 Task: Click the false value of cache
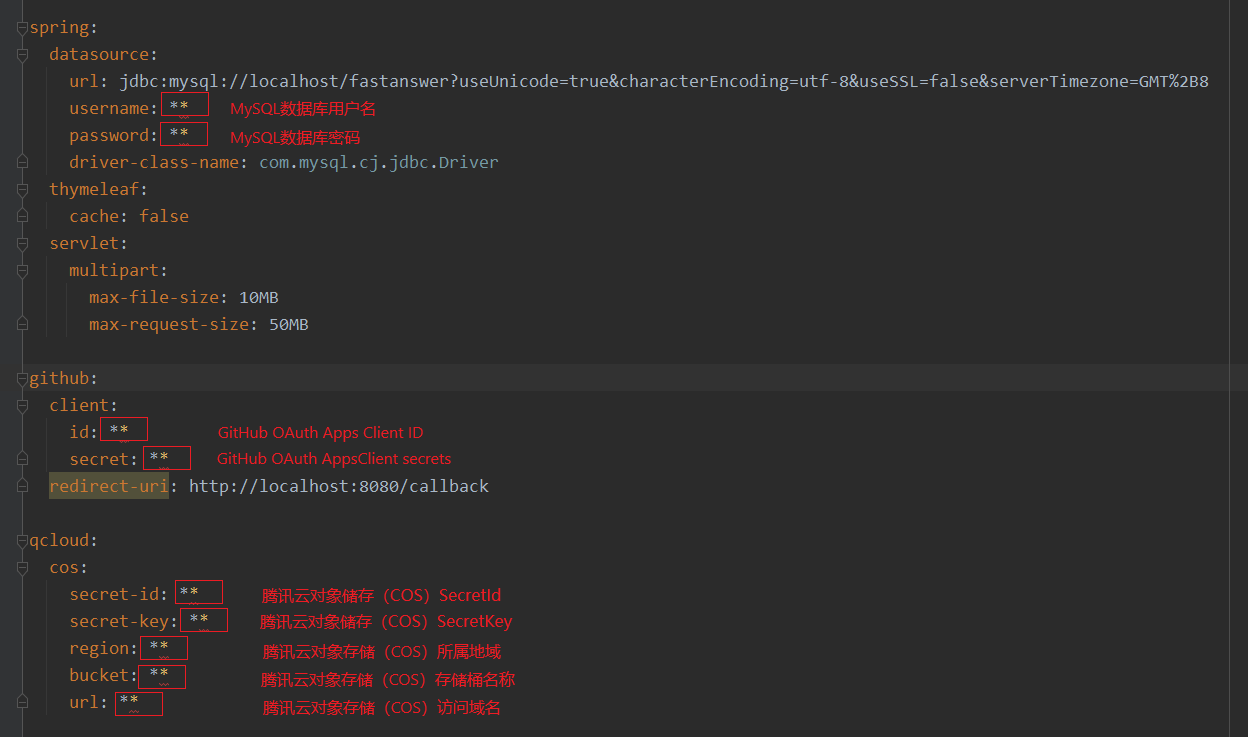coord(164,216)
